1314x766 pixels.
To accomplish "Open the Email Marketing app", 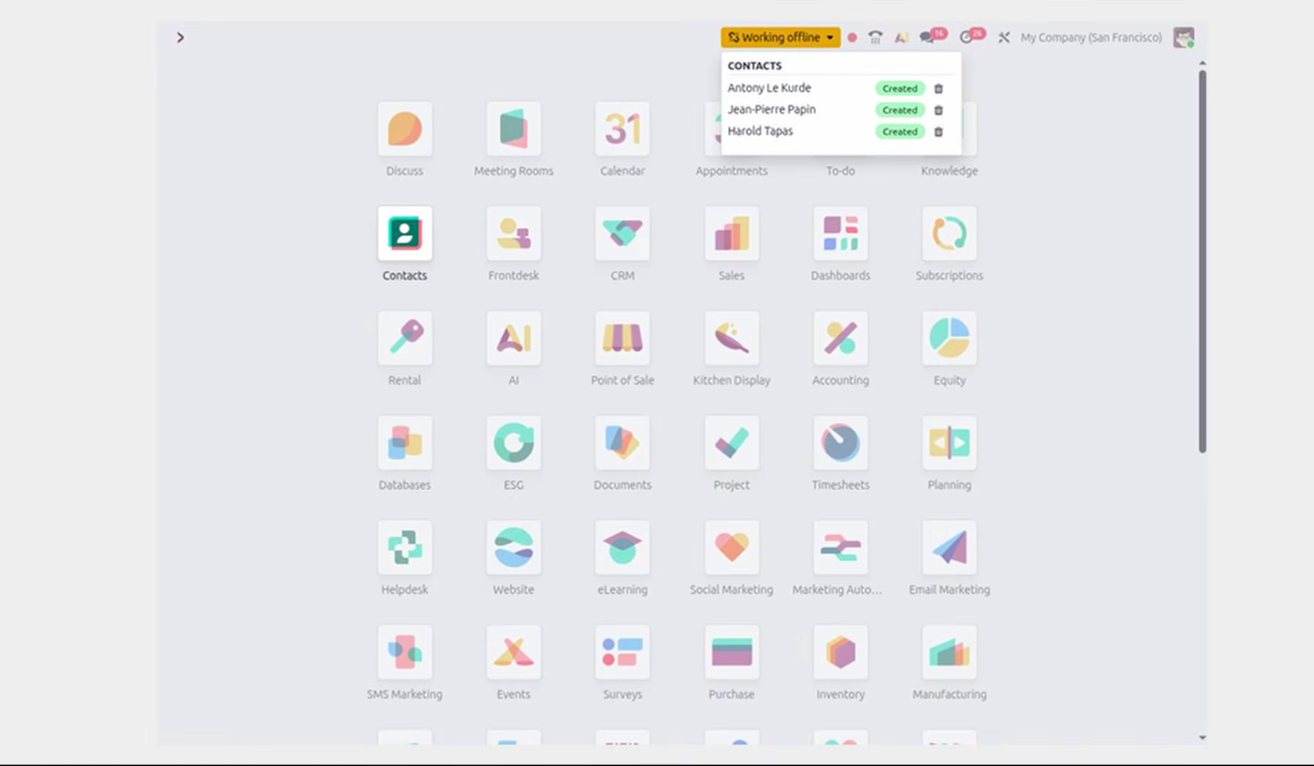I will point(950,548).
